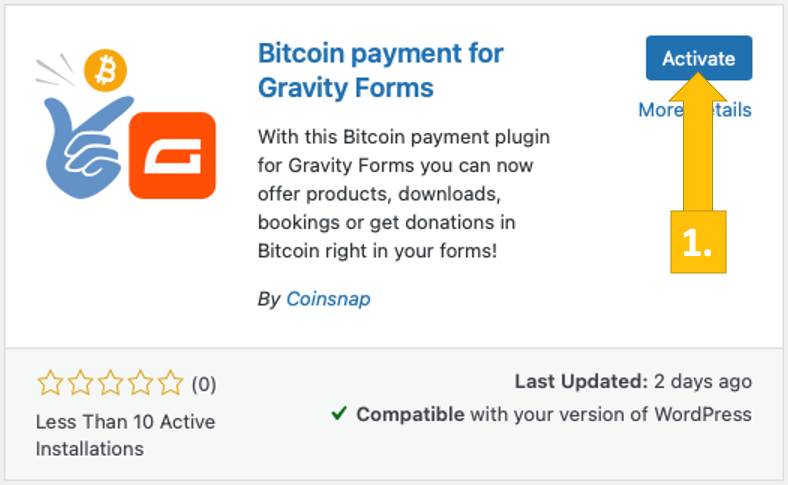Select the third rating star
788x485 pixels.
coord(110,383)
